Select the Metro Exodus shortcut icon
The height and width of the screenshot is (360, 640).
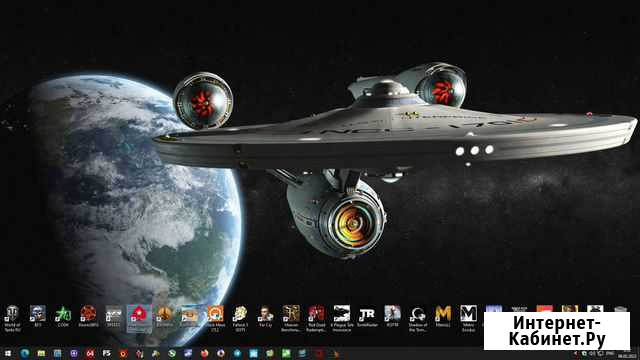[x=468, y=318]
